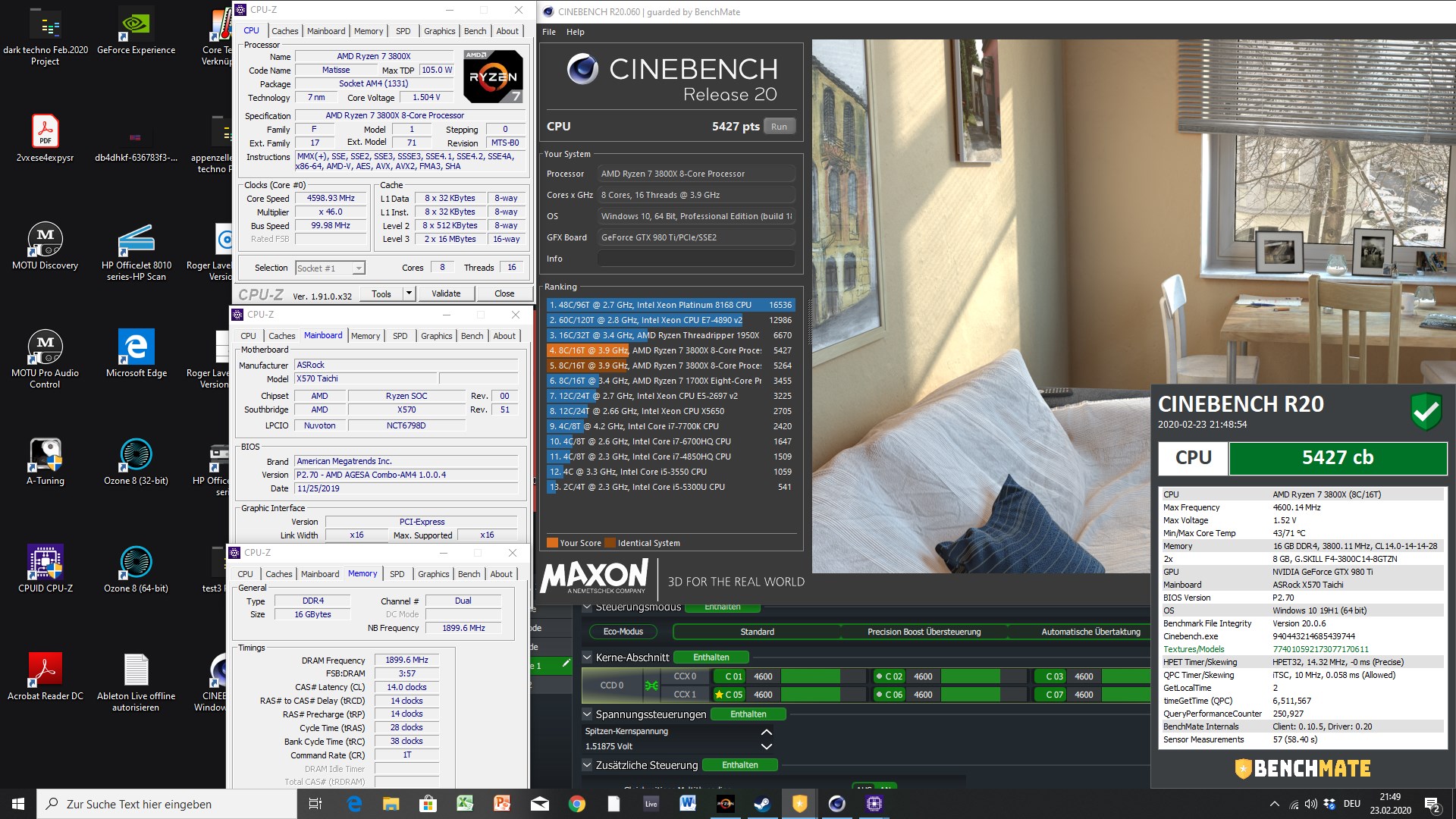Image resolution: width=1456 pixels, height=819 pixels.
Task: Click the Windows taskbar search box
Action: [x=167, y=804]
